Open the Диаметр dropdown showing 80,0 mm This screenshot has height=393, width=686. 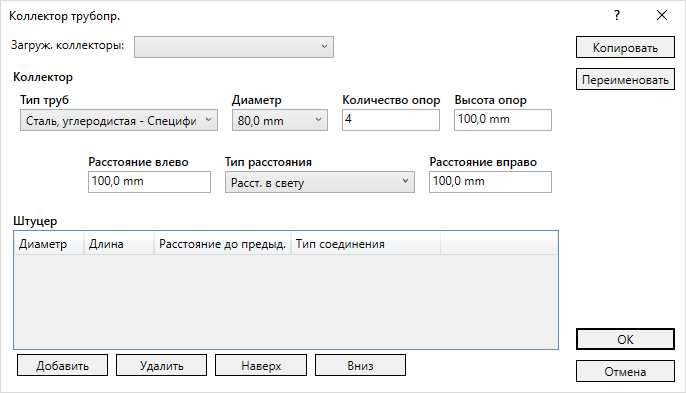pos(280,120)
